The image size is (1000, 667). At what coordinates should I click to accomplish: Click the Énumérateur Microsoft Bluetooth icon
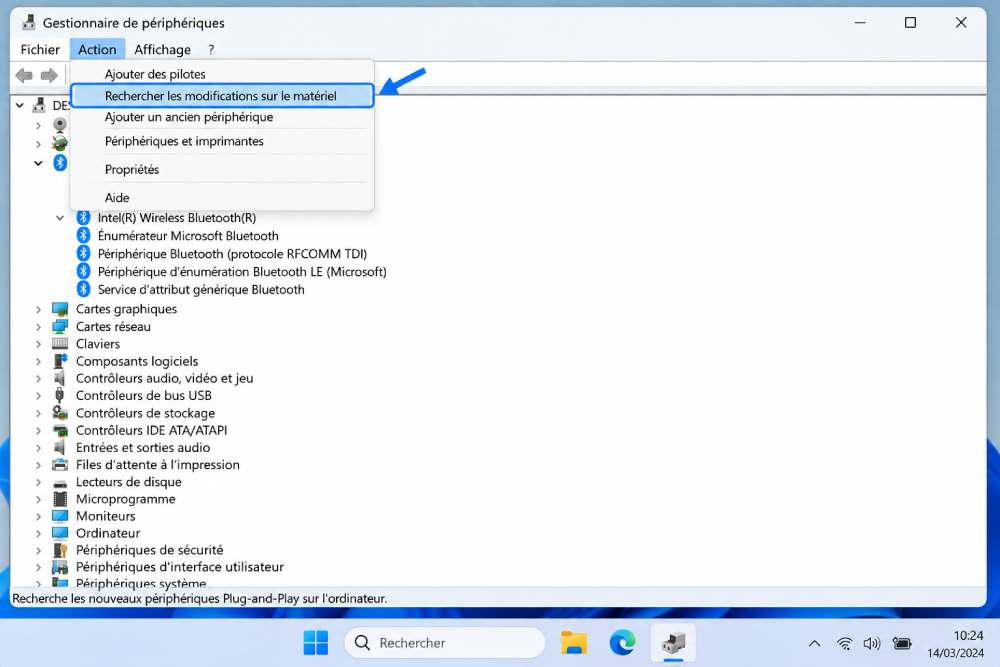coord(84,235)
